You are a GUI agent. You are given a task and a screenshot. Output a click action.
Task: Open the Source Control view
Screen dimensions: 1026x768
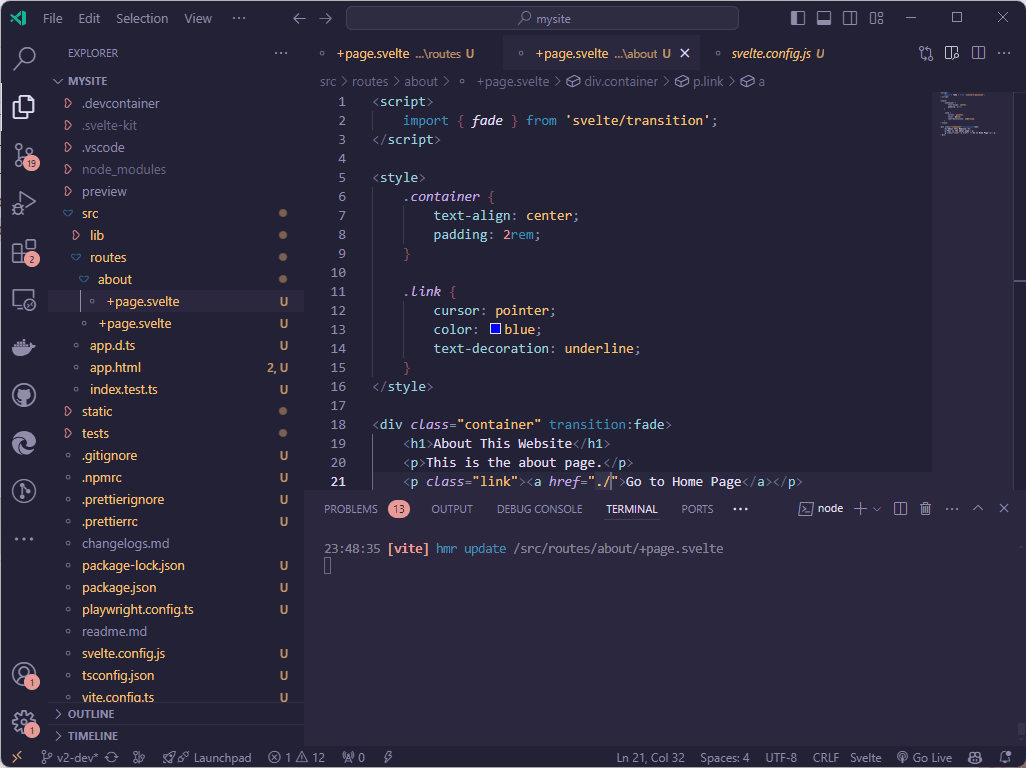tap(24, 155)
